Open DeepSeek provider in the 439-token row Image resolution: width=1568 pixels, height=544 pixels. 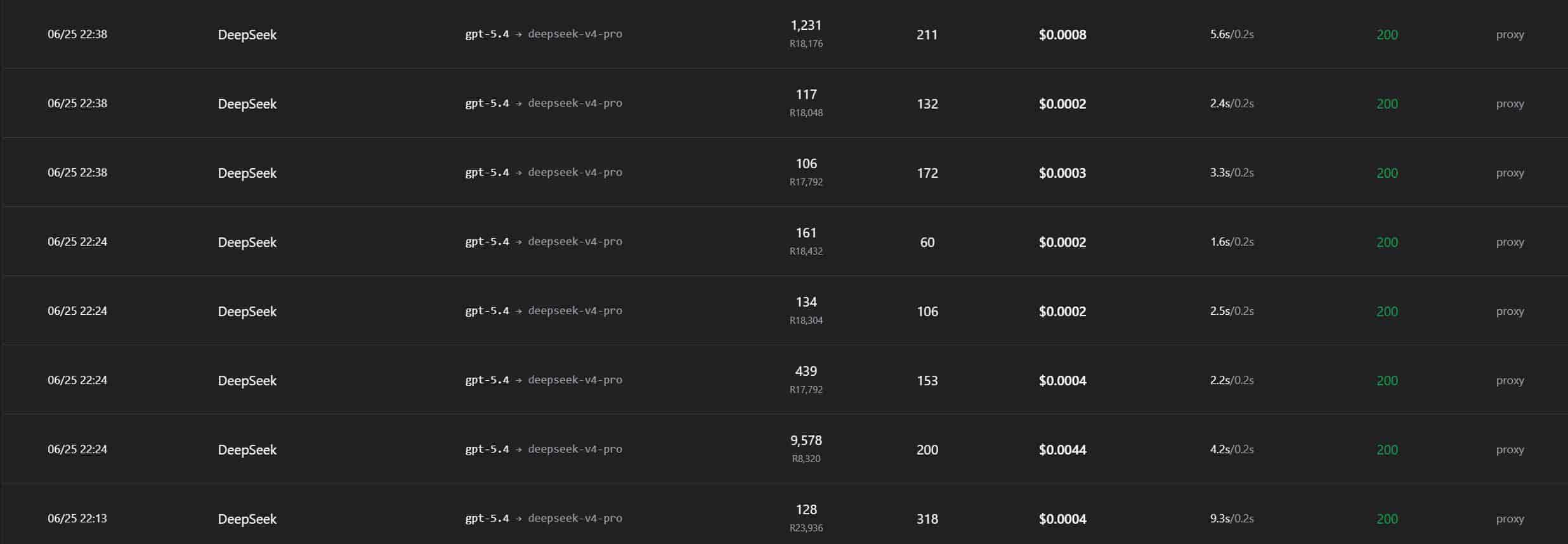[x=247, y=381]
